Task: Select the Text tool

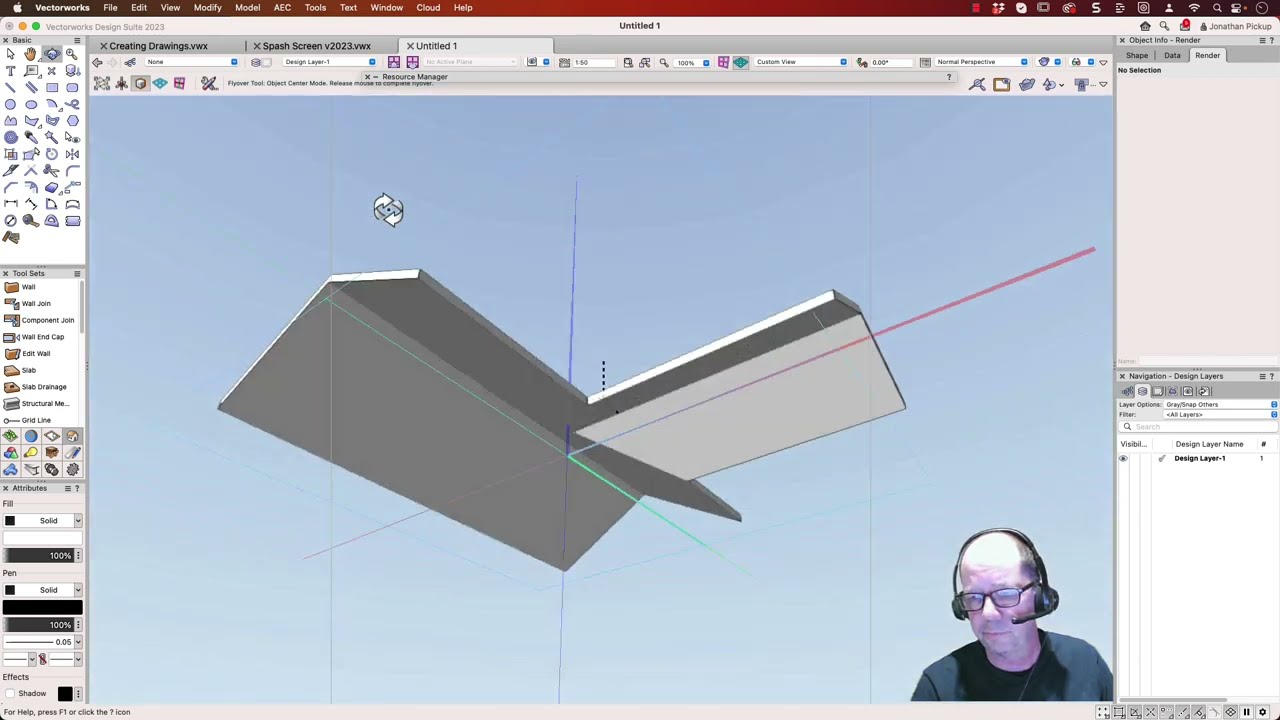Action: 10,71
